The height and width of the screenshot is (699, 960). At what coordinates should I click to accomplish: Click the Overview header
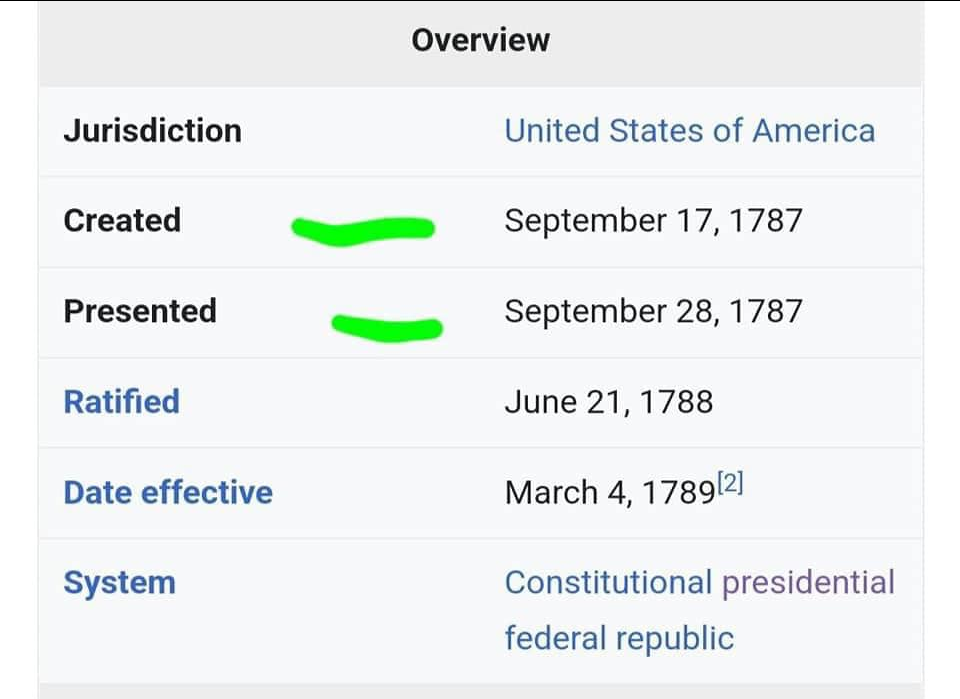[x=480, y=40]
